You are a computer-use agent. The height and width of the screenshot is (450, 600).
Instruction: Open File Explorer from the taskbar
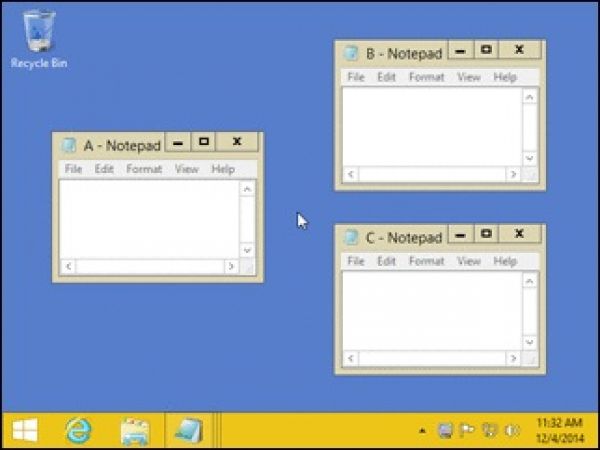point(135,430)
